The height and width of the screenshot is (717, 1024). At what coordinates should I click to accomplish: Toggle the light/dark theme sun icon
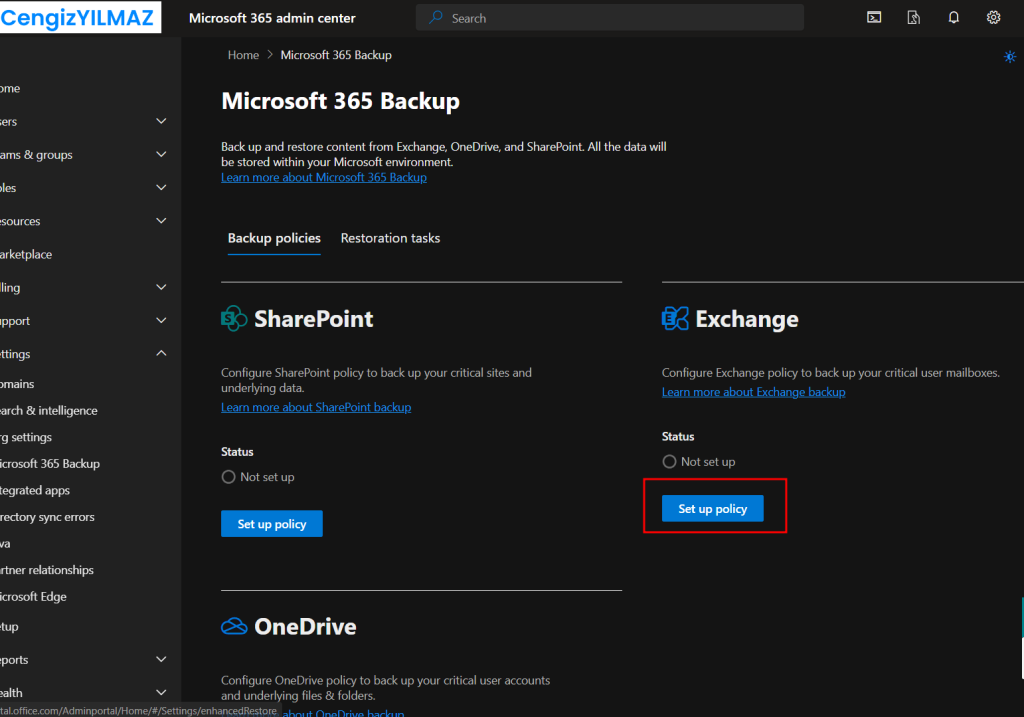pyautogui.click(x=1009, y=57)
